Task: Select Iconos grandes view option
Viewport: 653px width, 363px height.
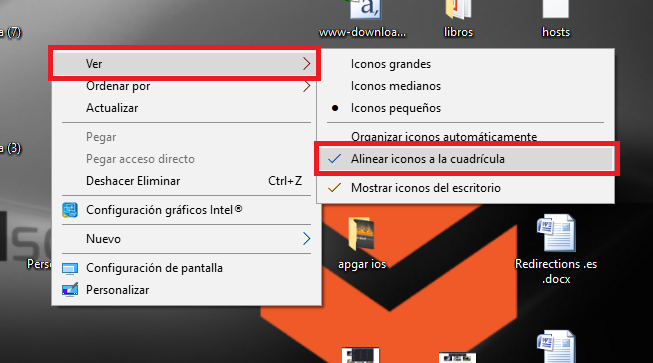Action: pos(465,64)
